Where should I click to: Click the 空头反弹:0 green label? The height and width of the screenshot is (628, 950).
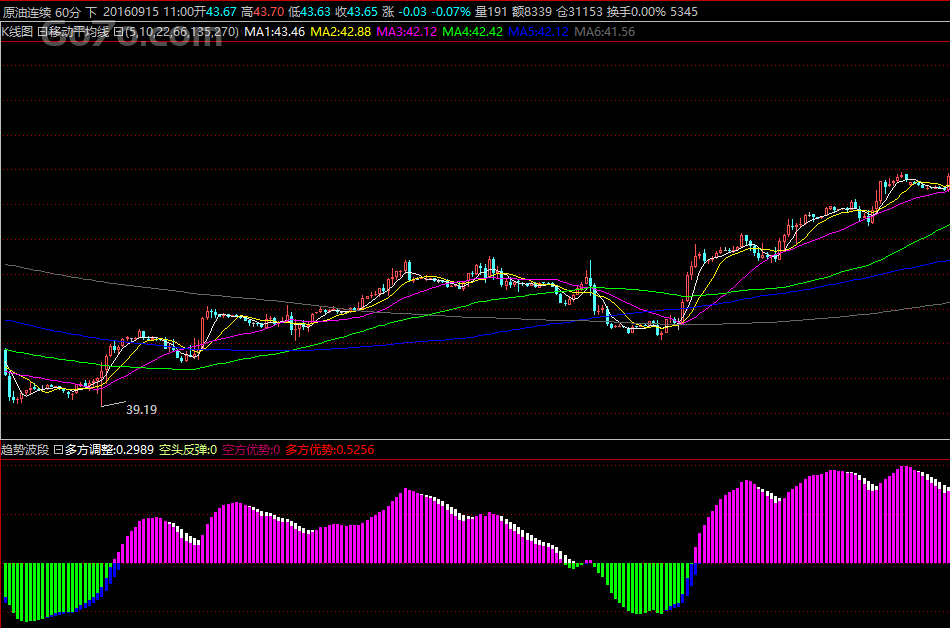pyautogui.click(x=188, y=450)
